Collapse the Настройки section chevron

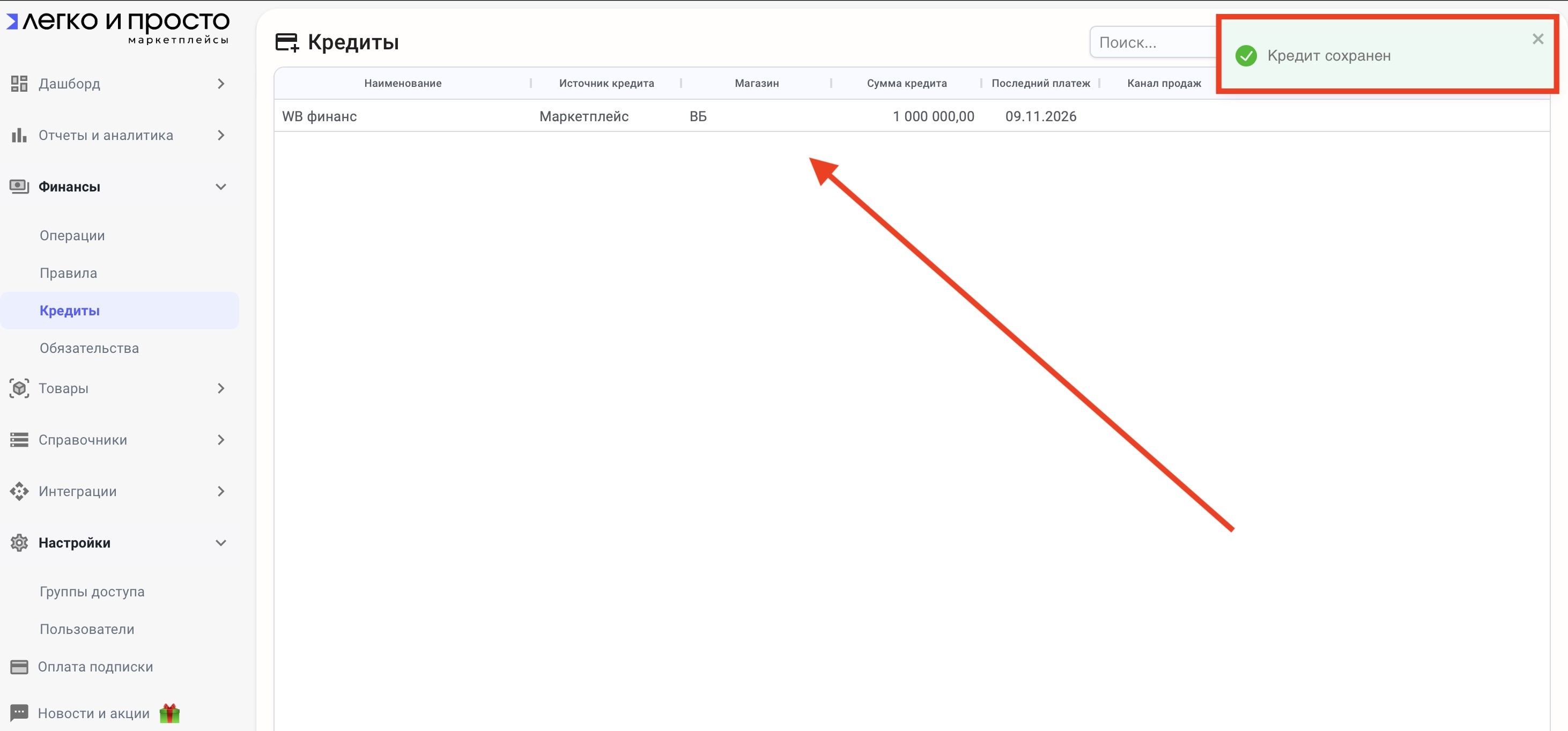point(221,542)
